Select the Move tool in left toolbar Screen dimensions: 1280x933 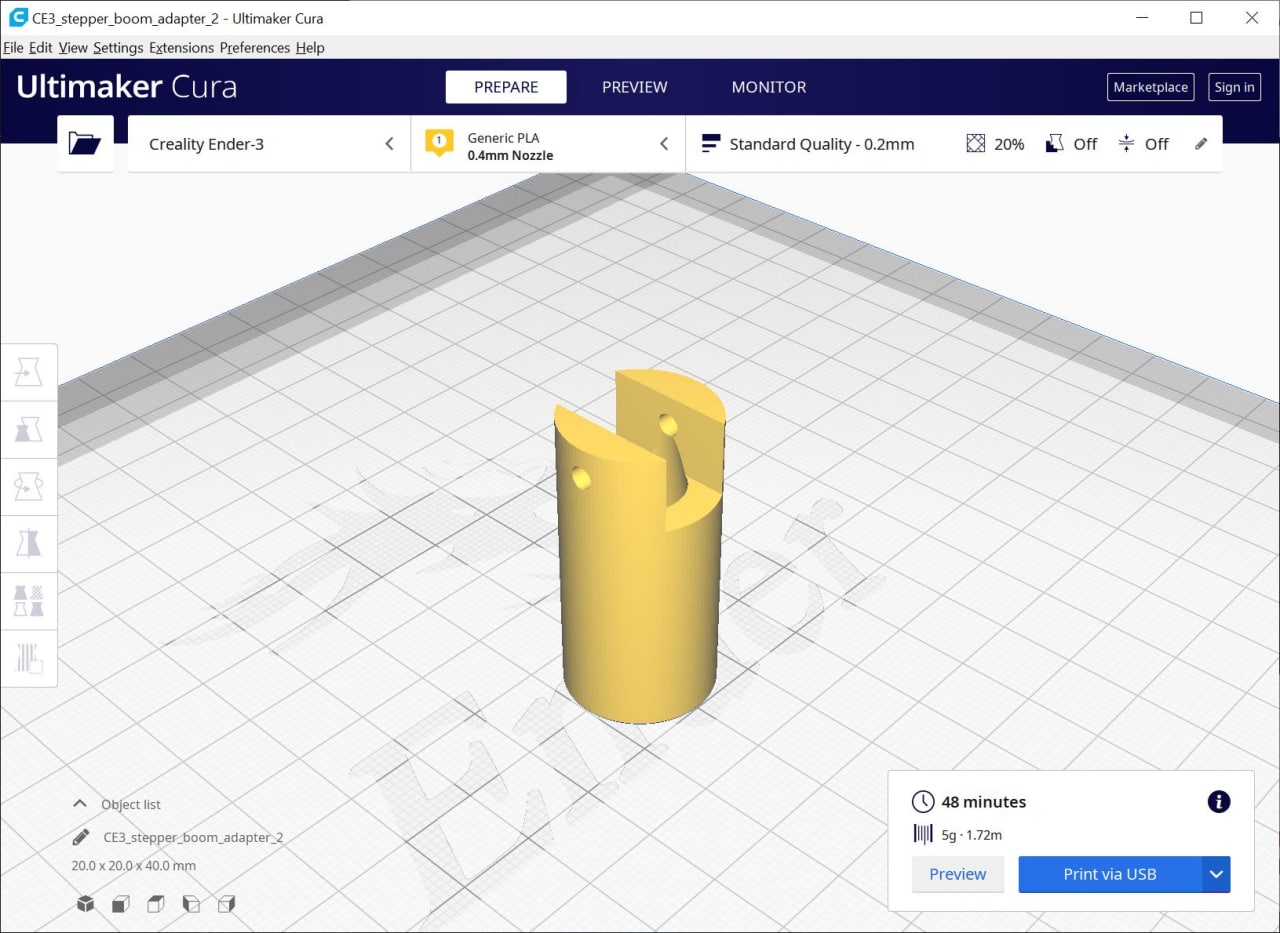[29, 373]
